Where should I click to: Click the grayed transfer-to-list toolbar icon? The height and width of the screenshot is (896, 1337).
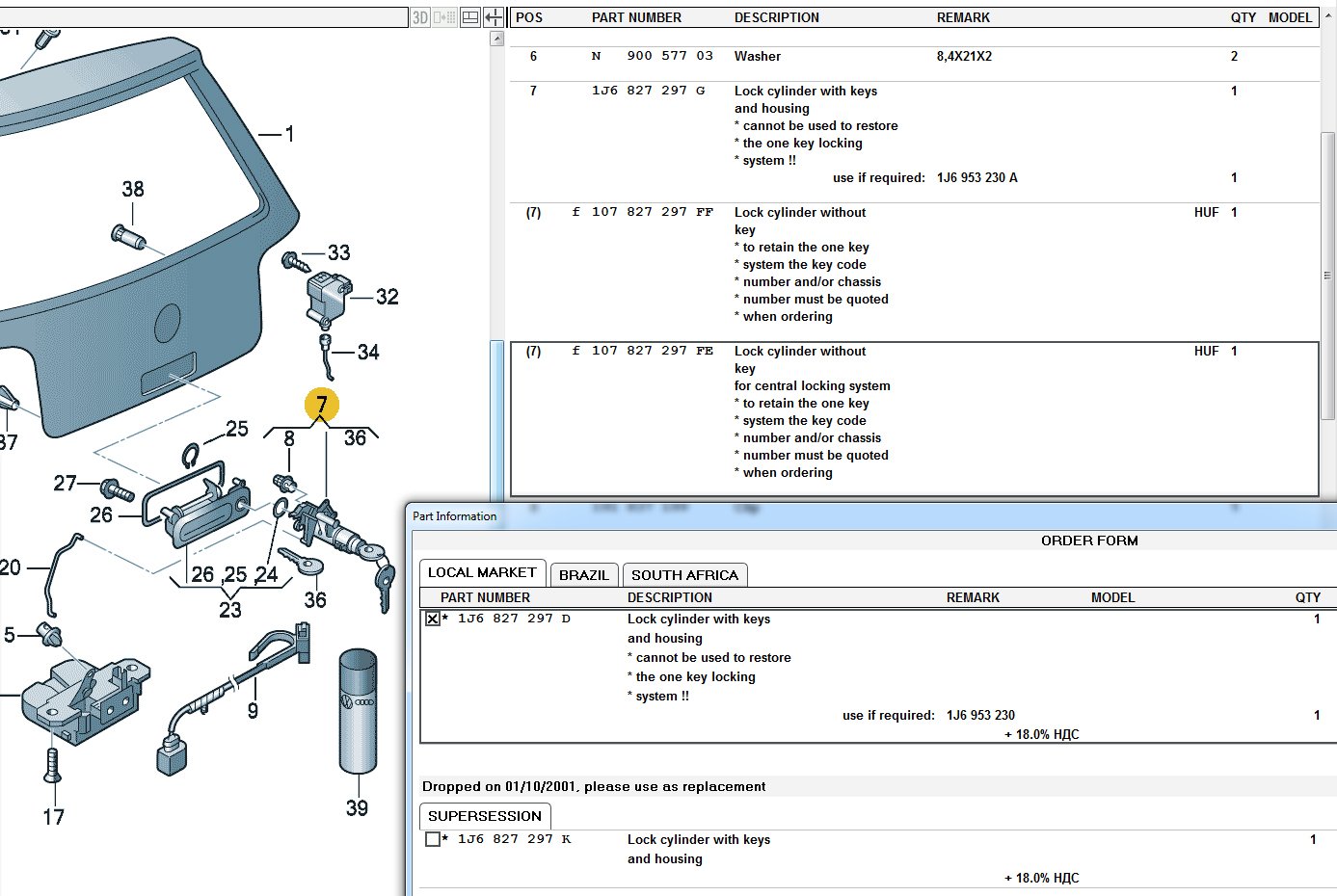coord(444,17)
